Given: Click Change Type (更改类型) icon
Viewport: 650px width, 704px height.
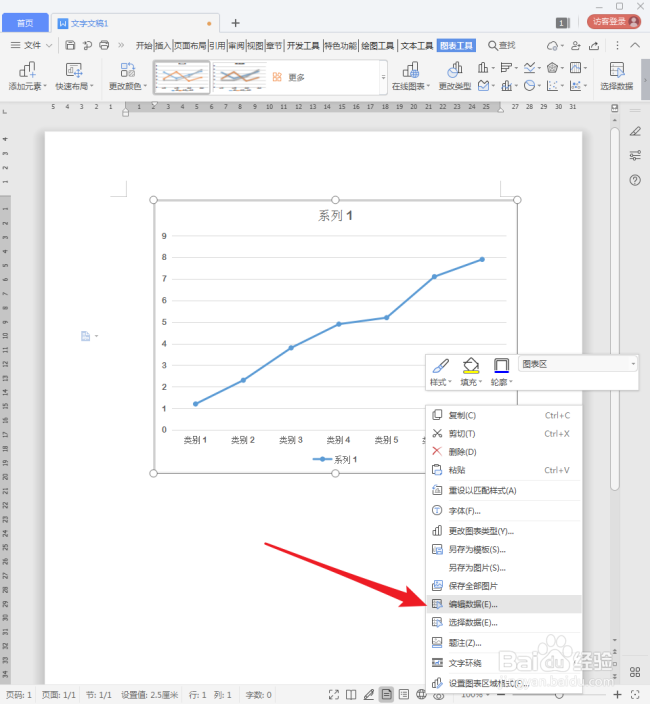Looking at the screenshot, I should click(x=455, y=76).
